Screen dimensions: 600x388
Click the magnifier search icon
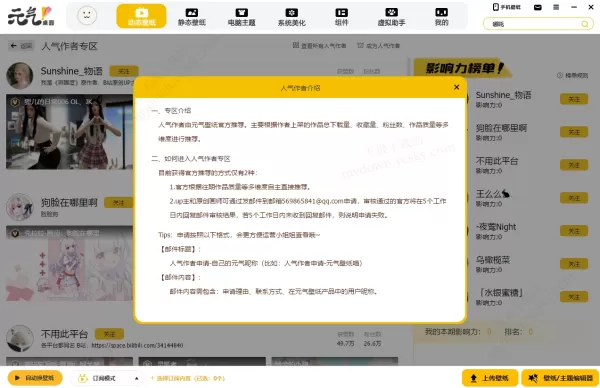585,24
